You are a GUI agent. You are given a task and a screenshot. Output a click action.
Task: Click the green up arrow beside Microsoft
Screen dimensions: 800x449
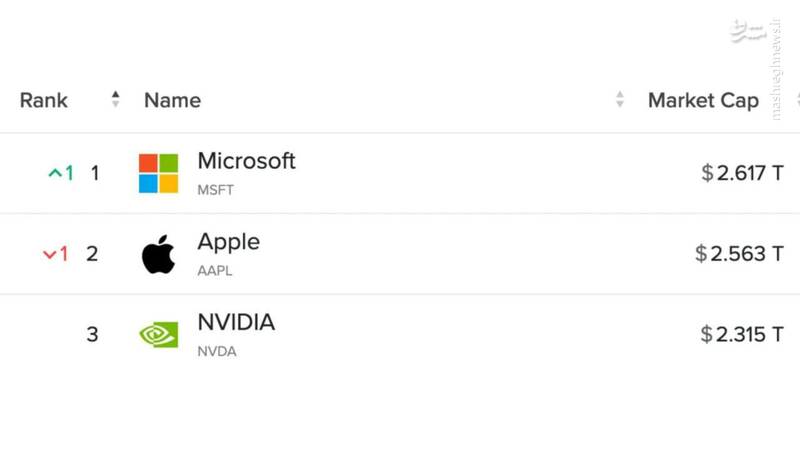[x=54, y=173]
